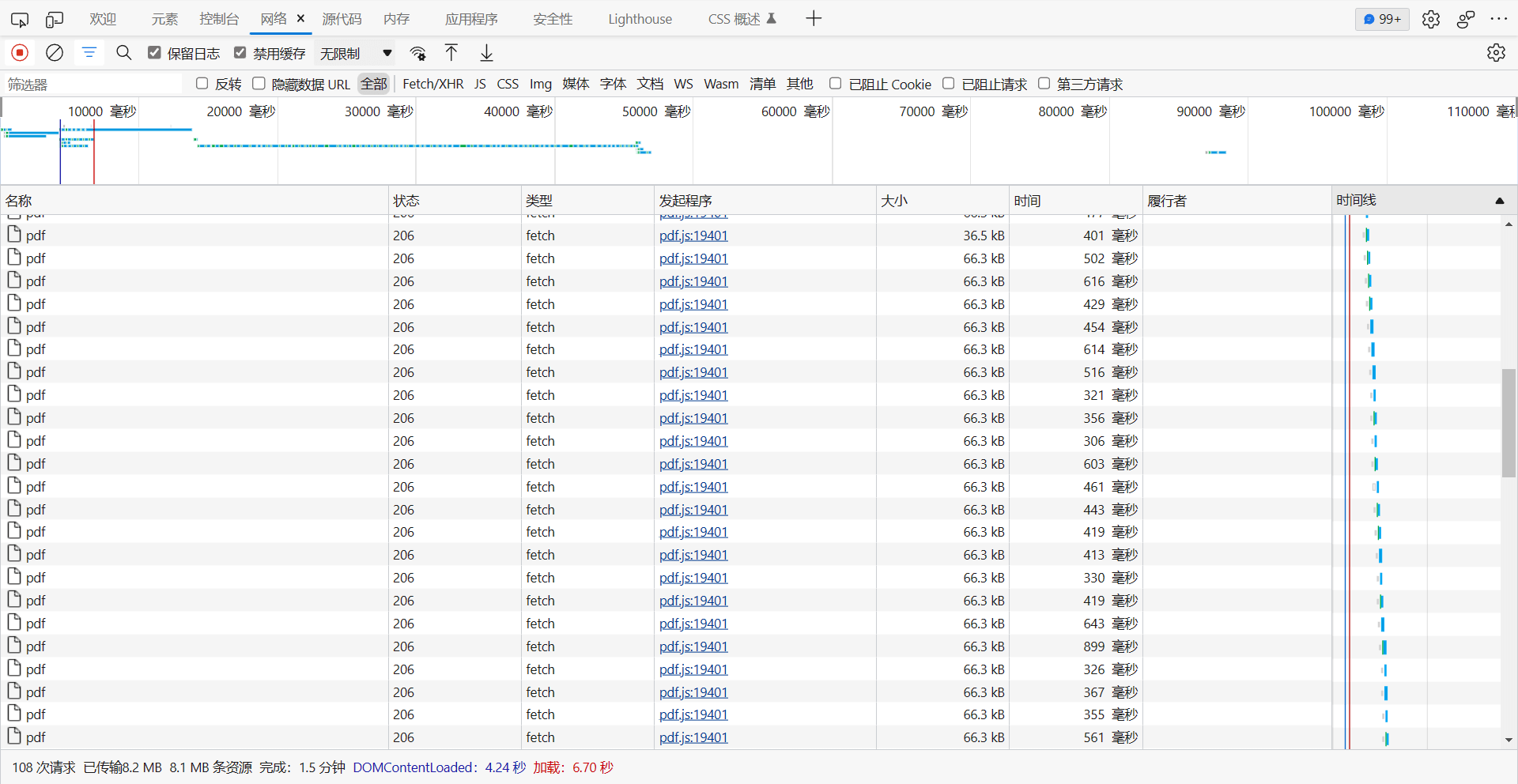The image size is (1518, 784).
Task: Switch to the Lighthouse tab
Action: tap(640, 19)
